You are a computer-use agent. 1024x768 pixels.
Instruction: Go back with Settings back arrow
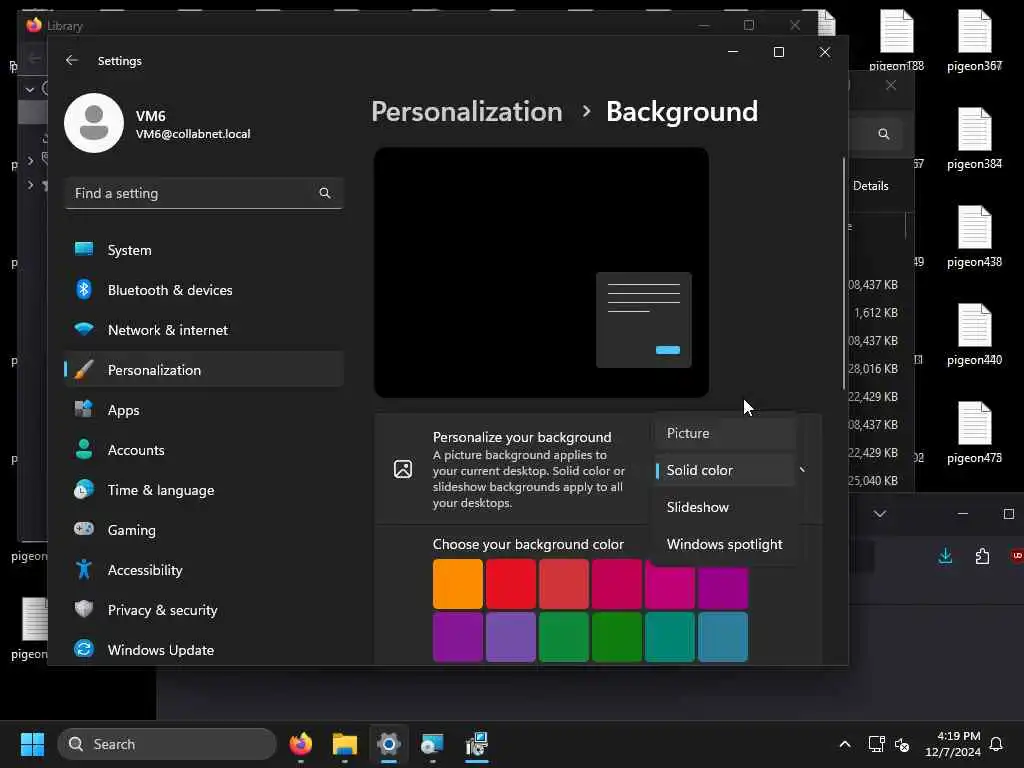(x=72, y=60)
